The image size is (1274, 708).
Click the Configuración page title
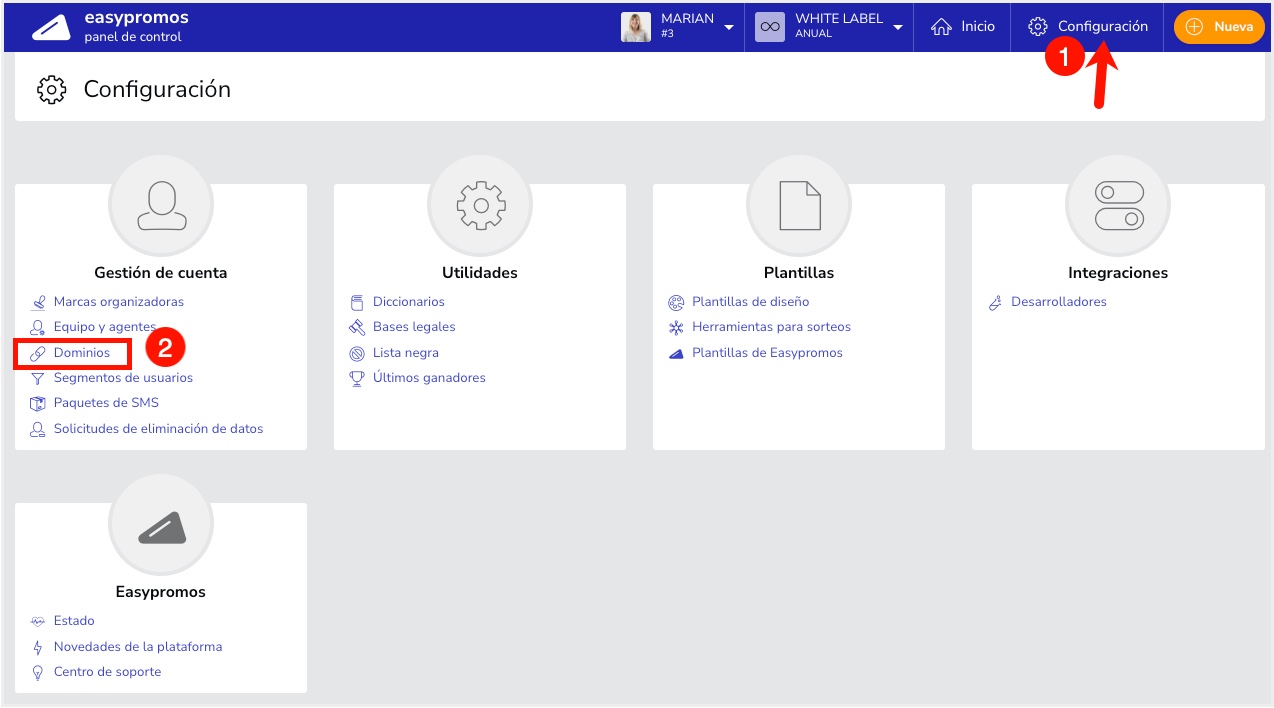pos(157,89)
